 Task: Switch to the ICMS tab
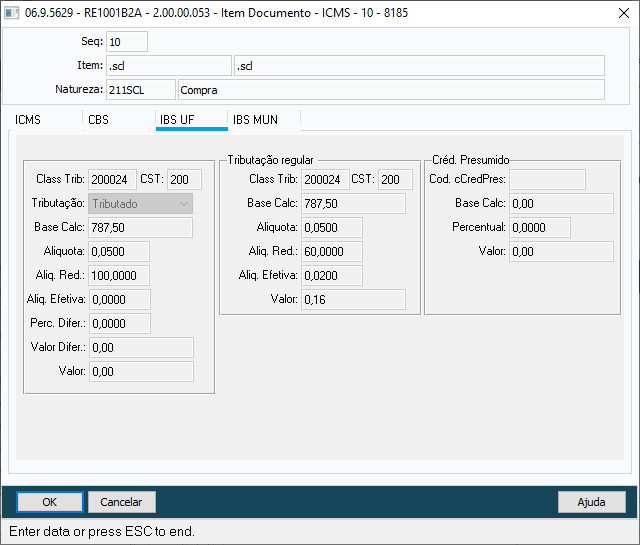tap(28, 120)
